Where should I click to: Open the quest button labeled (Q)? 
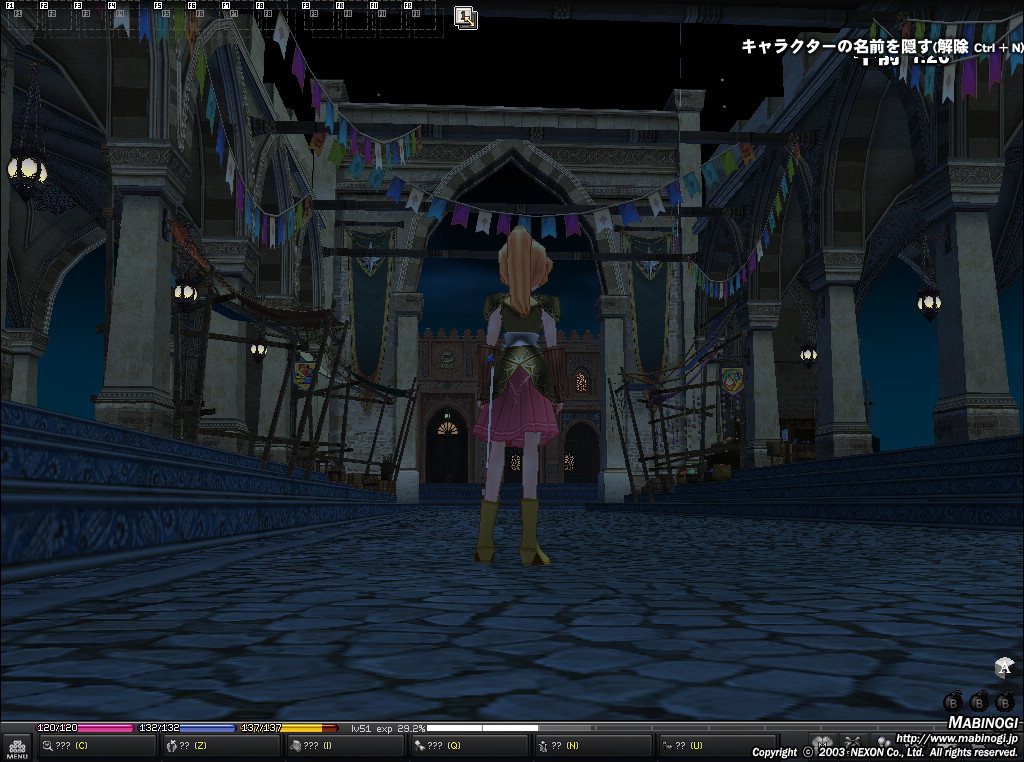468,745
